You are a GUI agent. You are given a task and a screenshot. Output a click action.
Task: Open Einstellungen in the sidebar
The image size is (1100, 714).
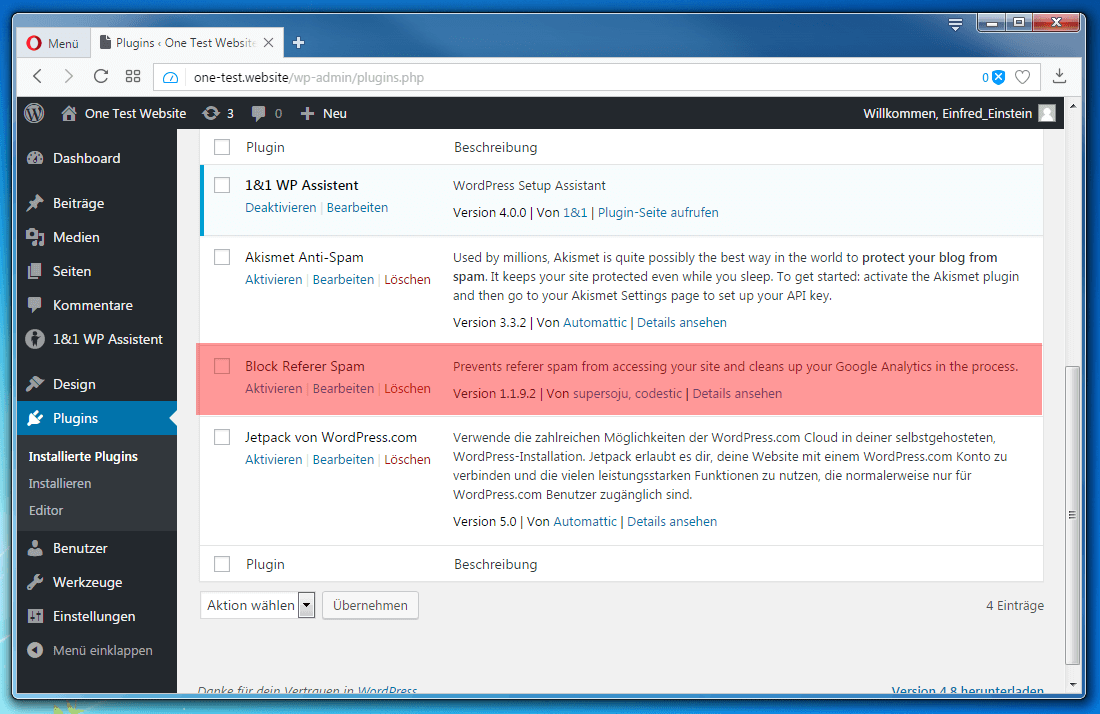point(97,617)
